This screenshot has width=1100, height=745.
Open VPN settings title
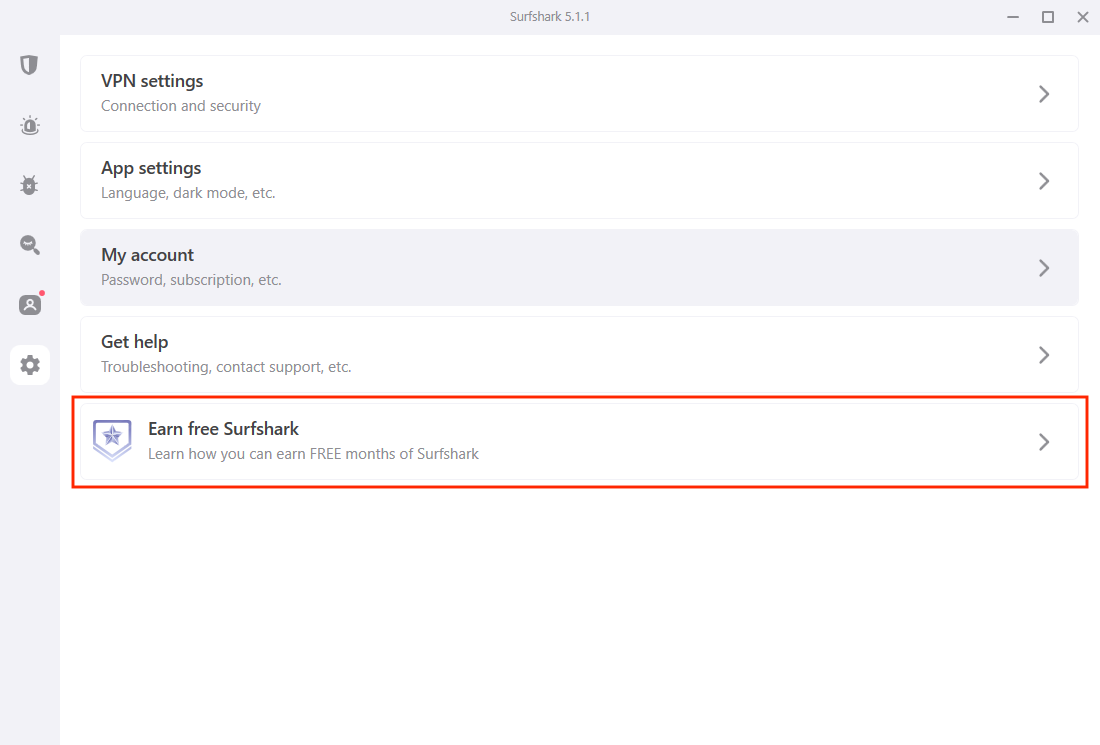pyautogui.click(x=152, y=81)
